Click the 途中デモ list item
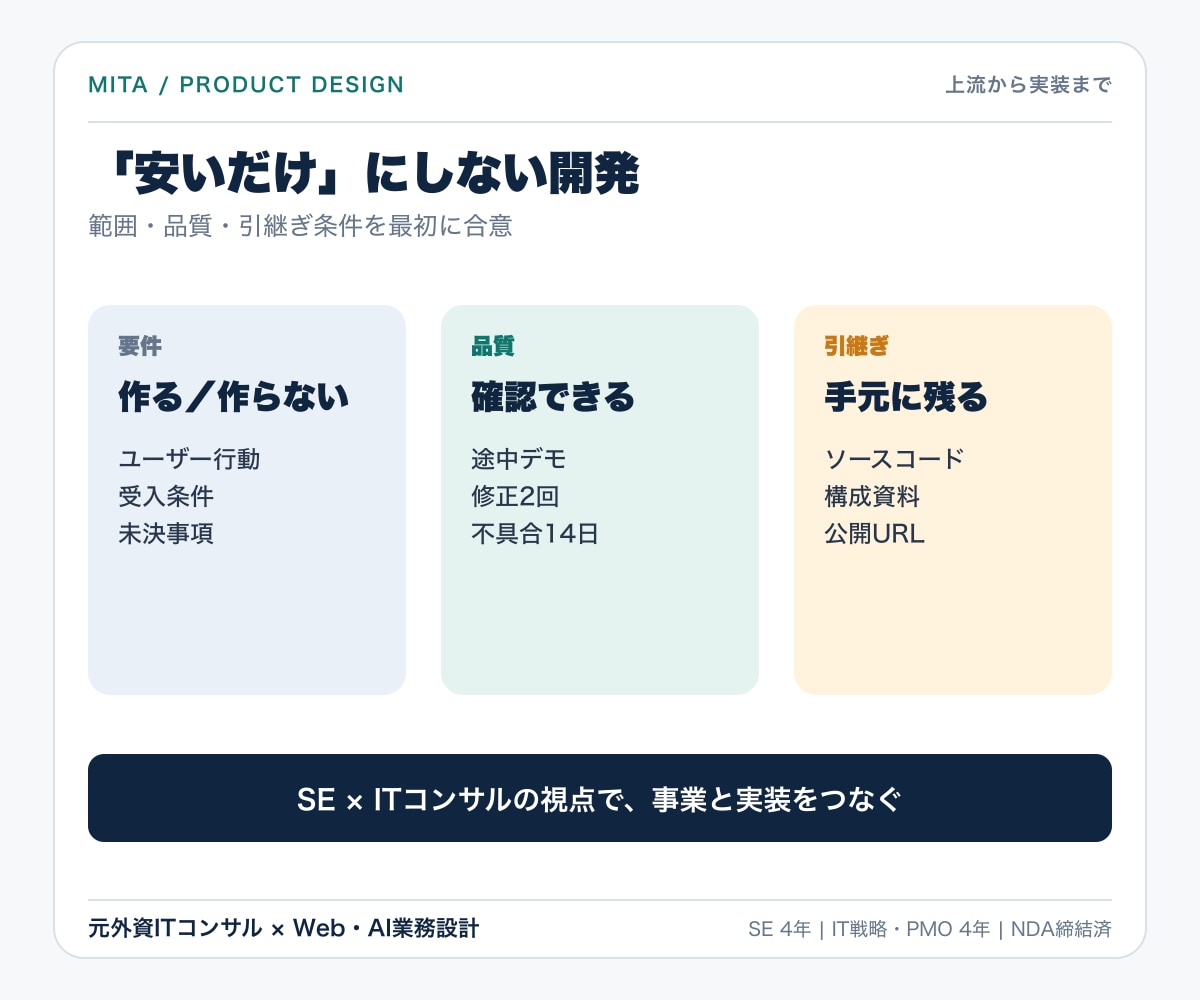The image size is (1200, 1000). click(x=519, y=459)
